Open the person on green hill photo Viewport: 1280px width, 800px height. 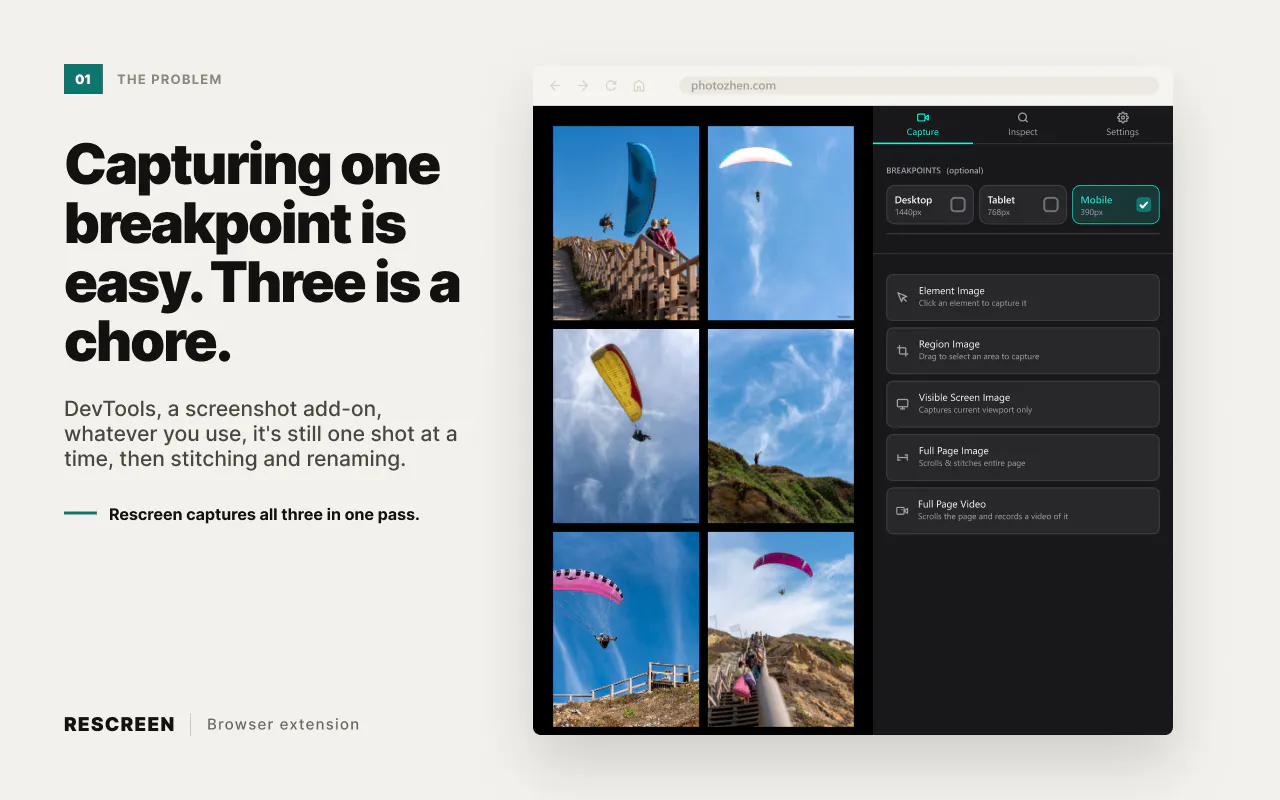click(781, 426)
